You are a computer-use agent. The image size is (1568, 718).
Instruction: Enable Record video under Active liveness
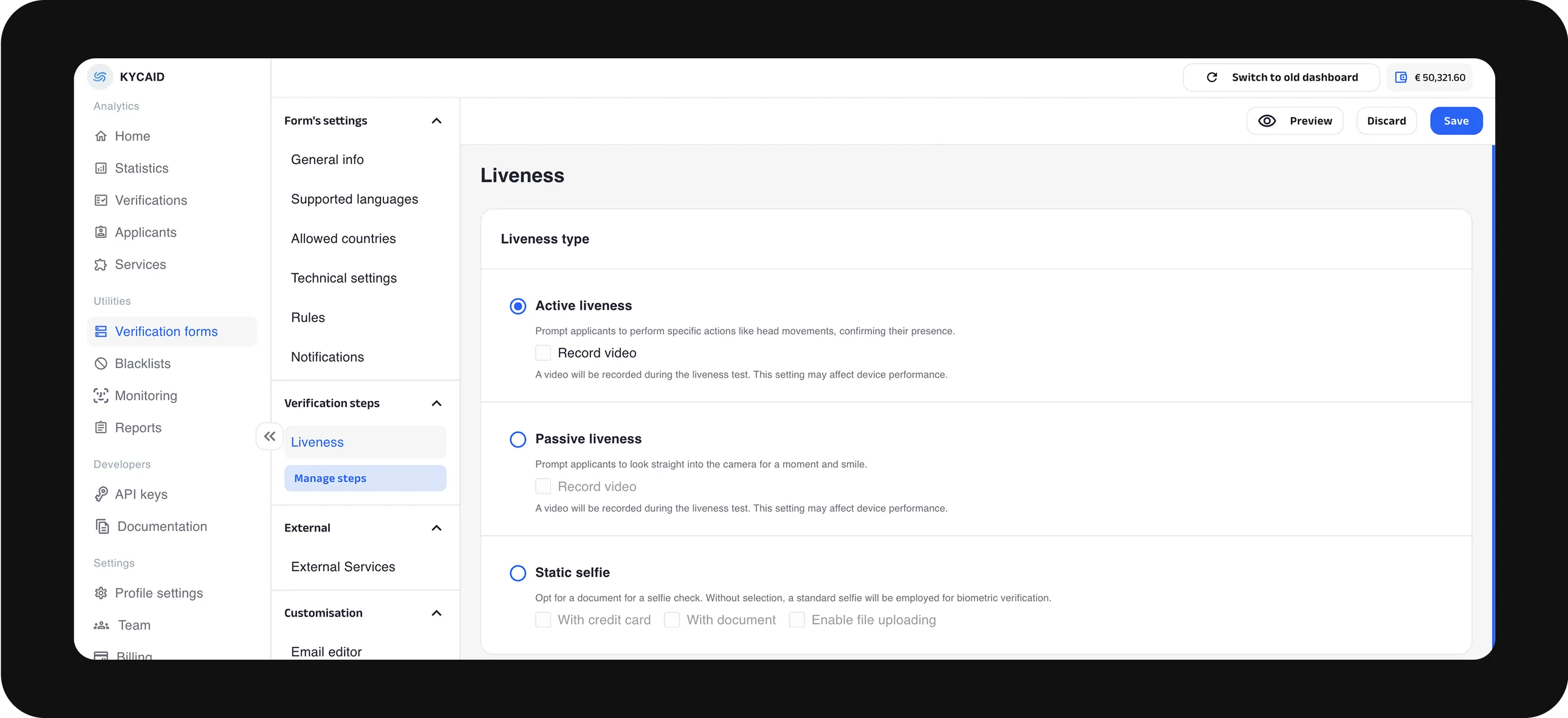[543, 354]
